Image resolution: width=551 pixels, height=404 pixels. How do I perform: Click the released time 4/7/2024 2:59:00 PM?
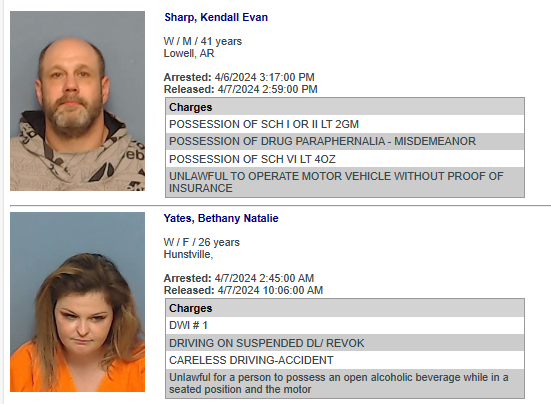coord(267,89)
